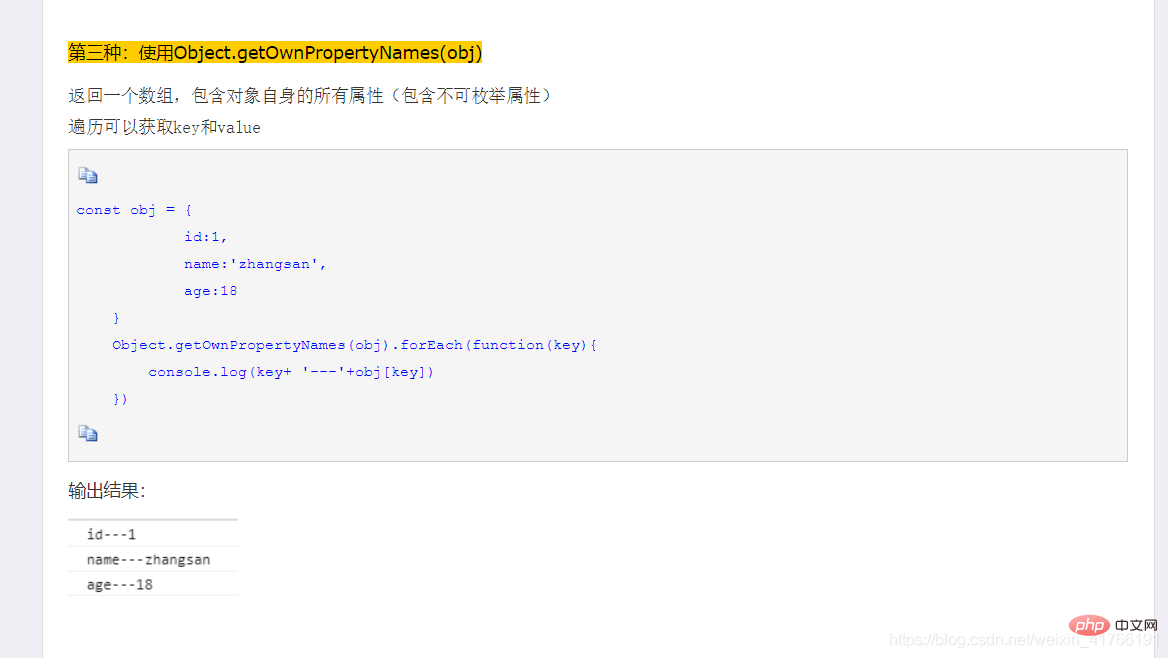Click the code line 'id:1,'

click(x=205, y=237)
